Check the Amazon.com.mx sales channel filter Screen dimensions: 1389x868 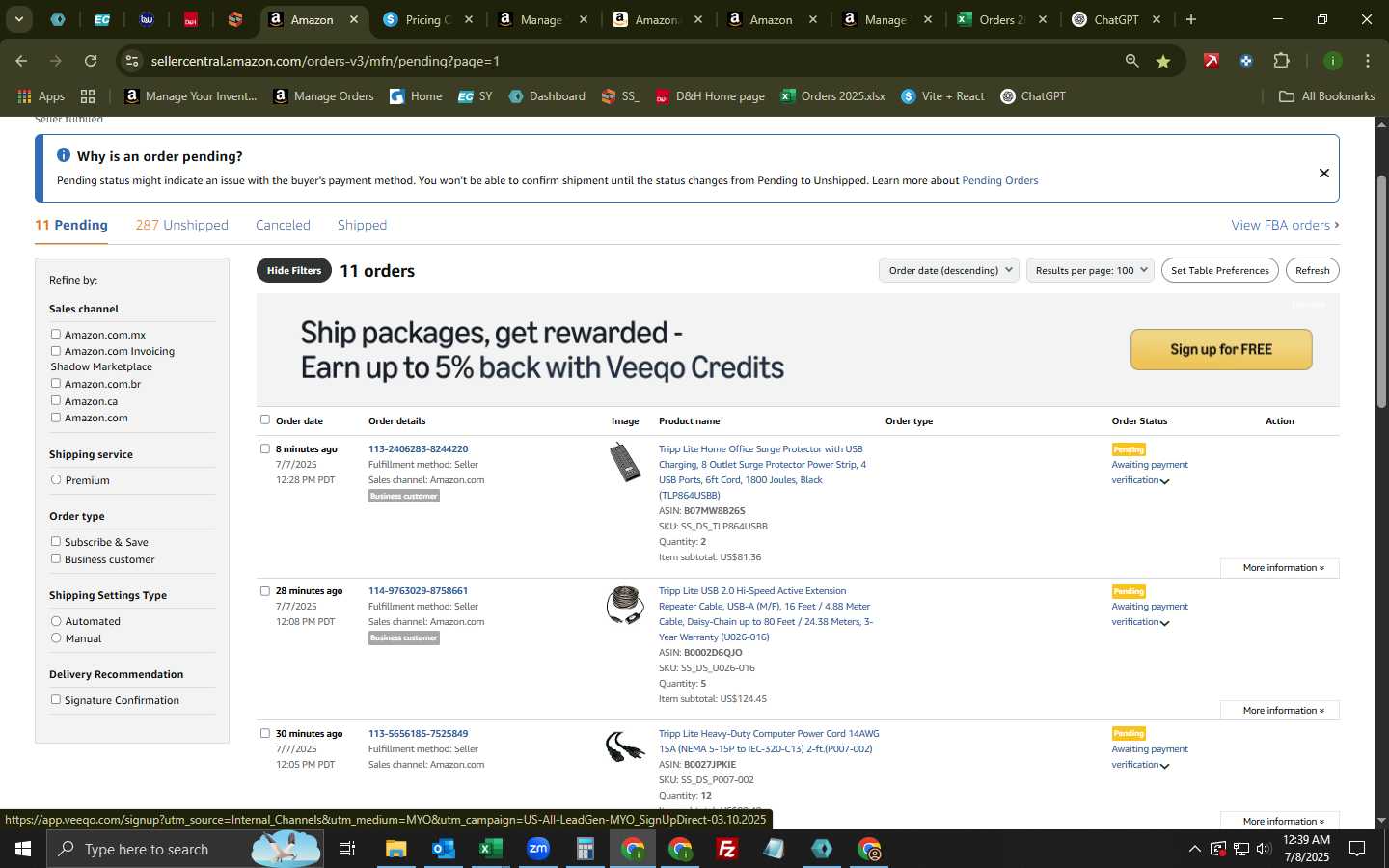click(x=56, y=334)
